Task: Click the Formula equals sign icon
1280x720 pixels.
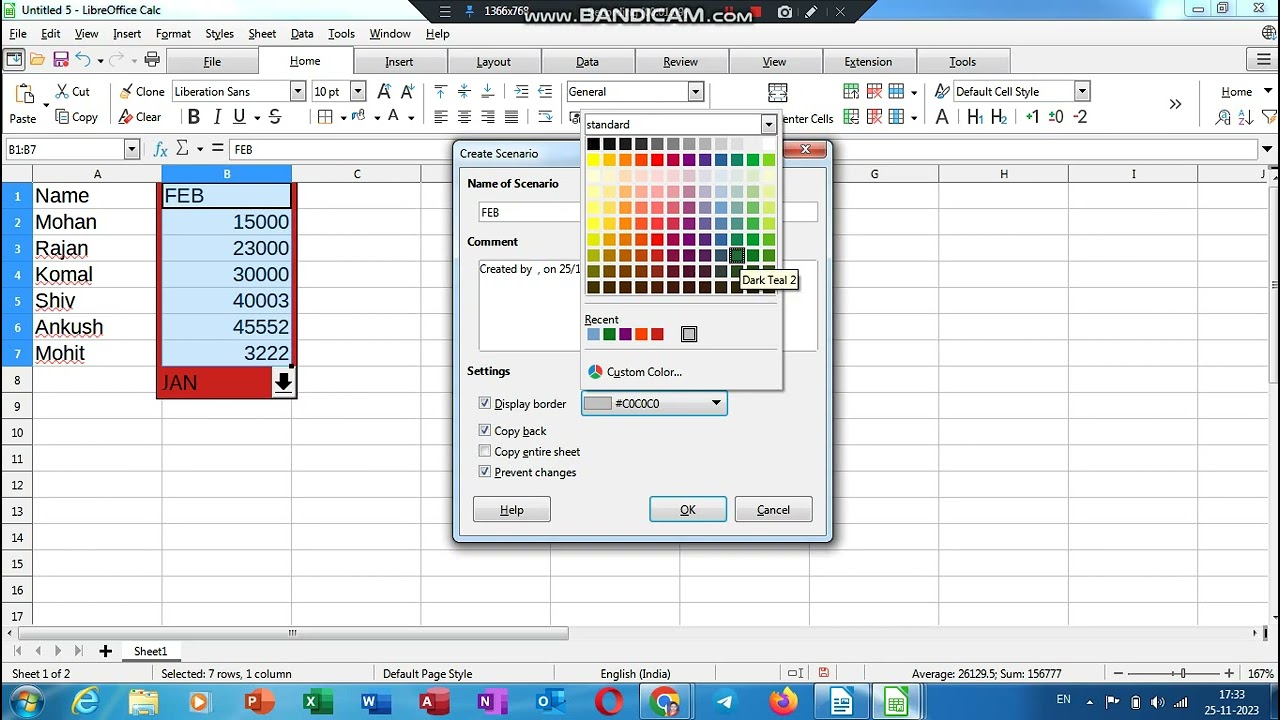Action: click(217, 149)
